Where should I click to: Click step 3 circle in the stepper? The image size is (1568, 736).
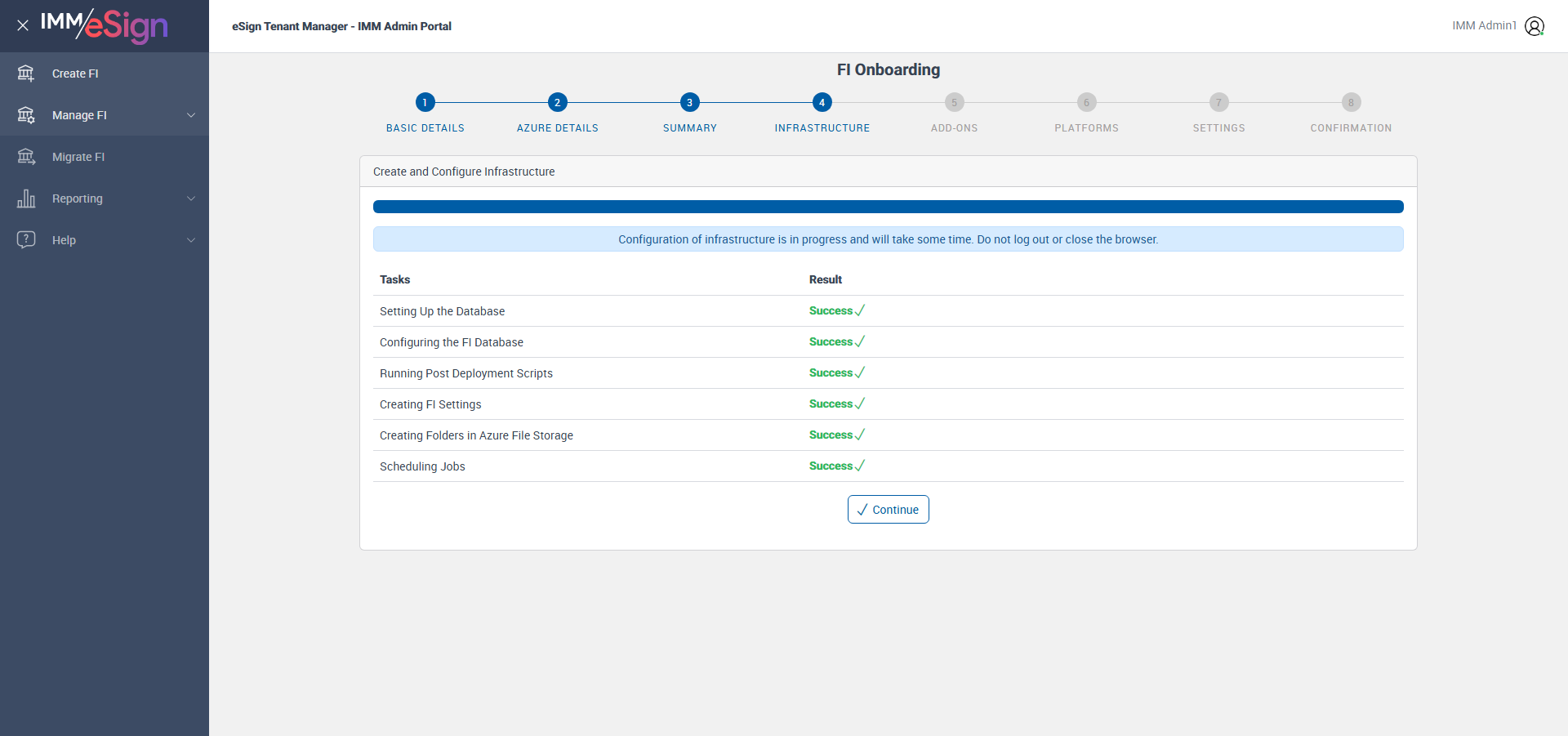pyautogui.click(x=689, y=102)
